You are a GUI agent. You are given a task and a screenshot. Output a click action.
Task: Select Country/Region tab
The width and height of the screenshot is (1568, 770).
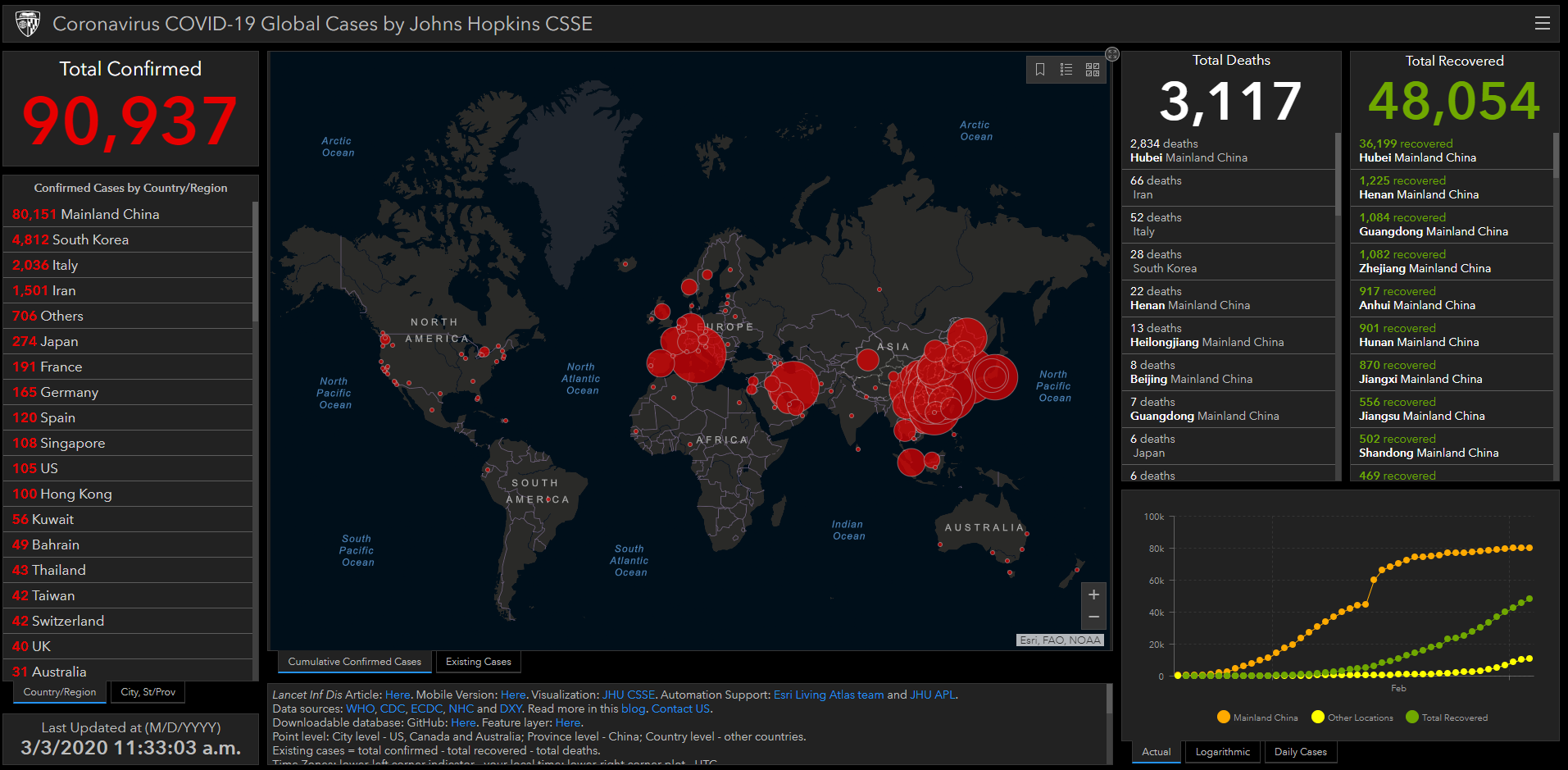coord(60,692)
